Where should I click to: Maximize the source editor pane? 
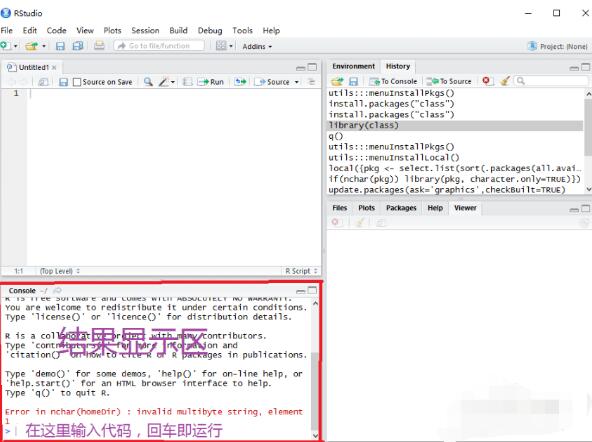(312, 67)
